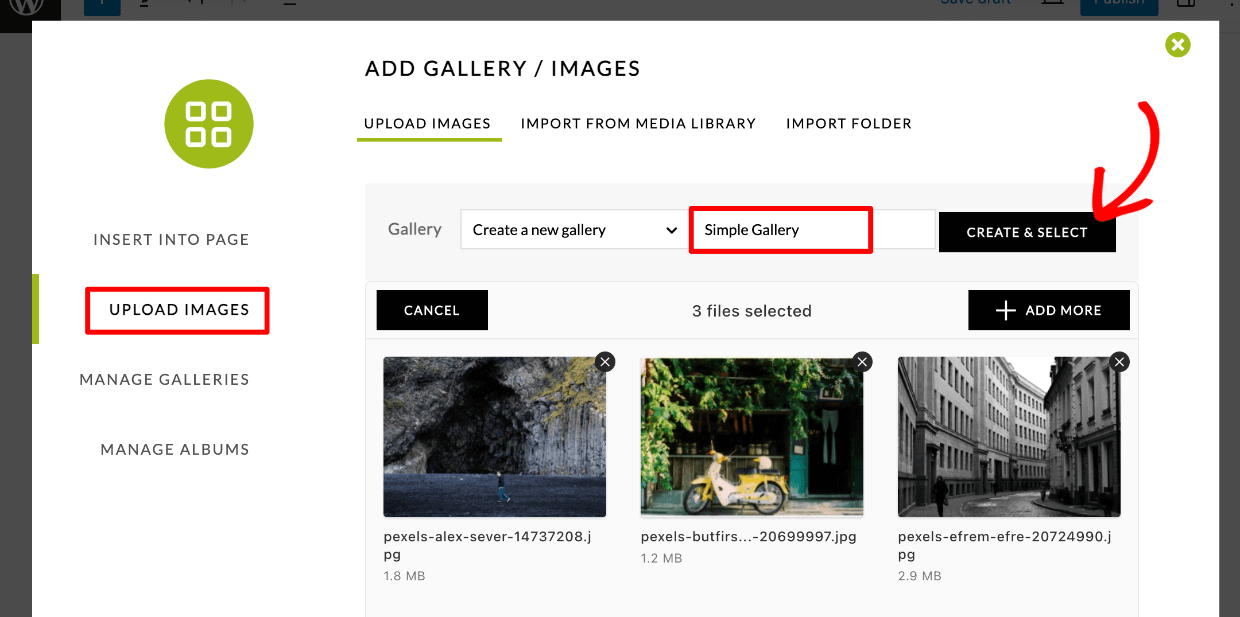Remove the pexels-alex-sever image with its X icon
Screen dimensions: 1240x617
coord(604,361)
